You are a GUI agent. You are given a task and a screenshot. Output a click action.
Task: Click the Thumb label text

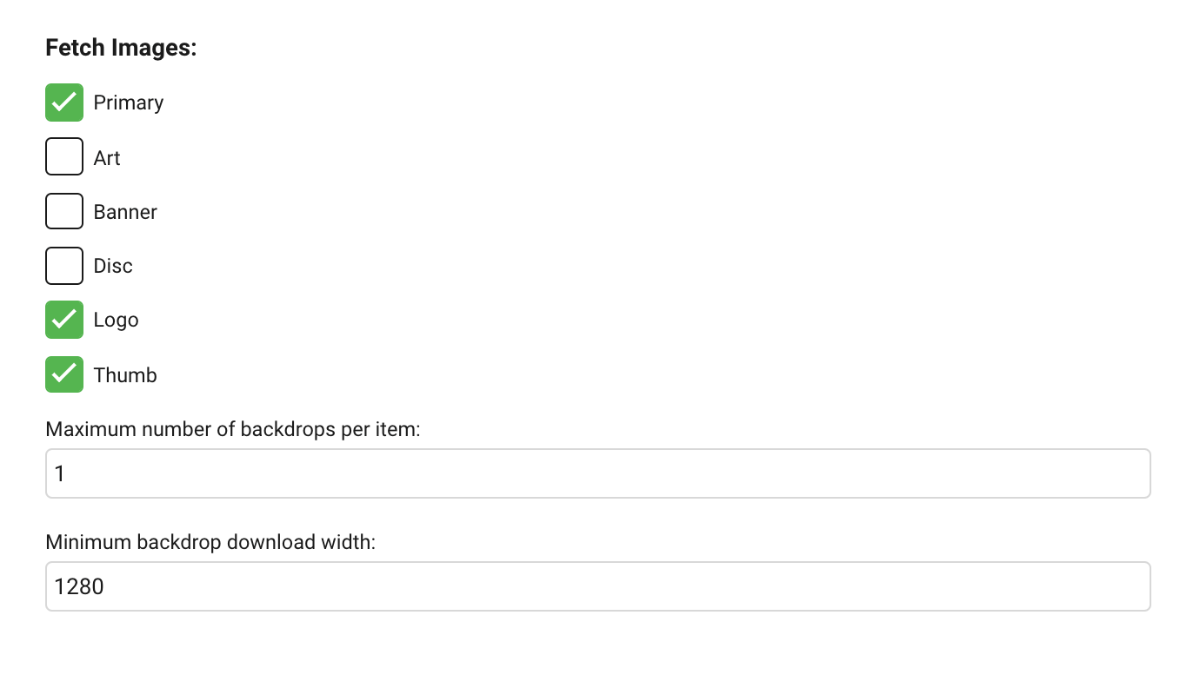[x=125, y=375]
